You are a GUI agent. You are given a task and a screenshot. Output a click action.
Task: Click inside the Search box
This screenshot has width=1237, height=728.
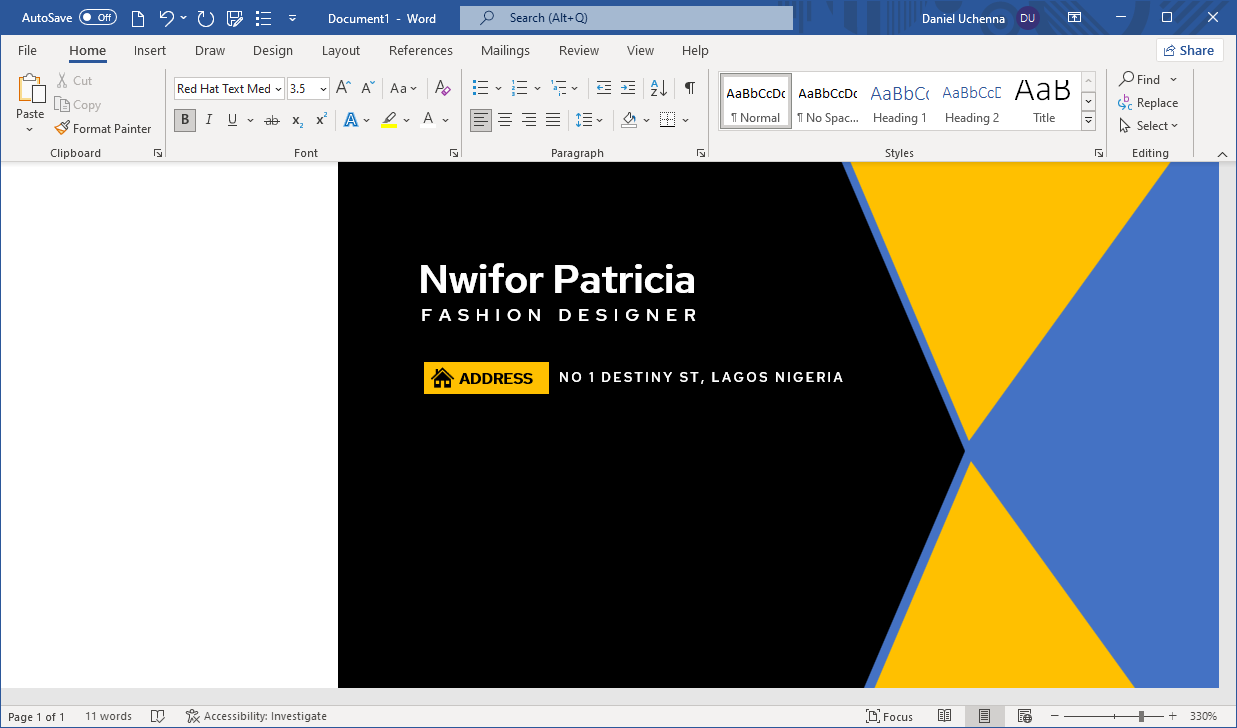pos(626,18)
